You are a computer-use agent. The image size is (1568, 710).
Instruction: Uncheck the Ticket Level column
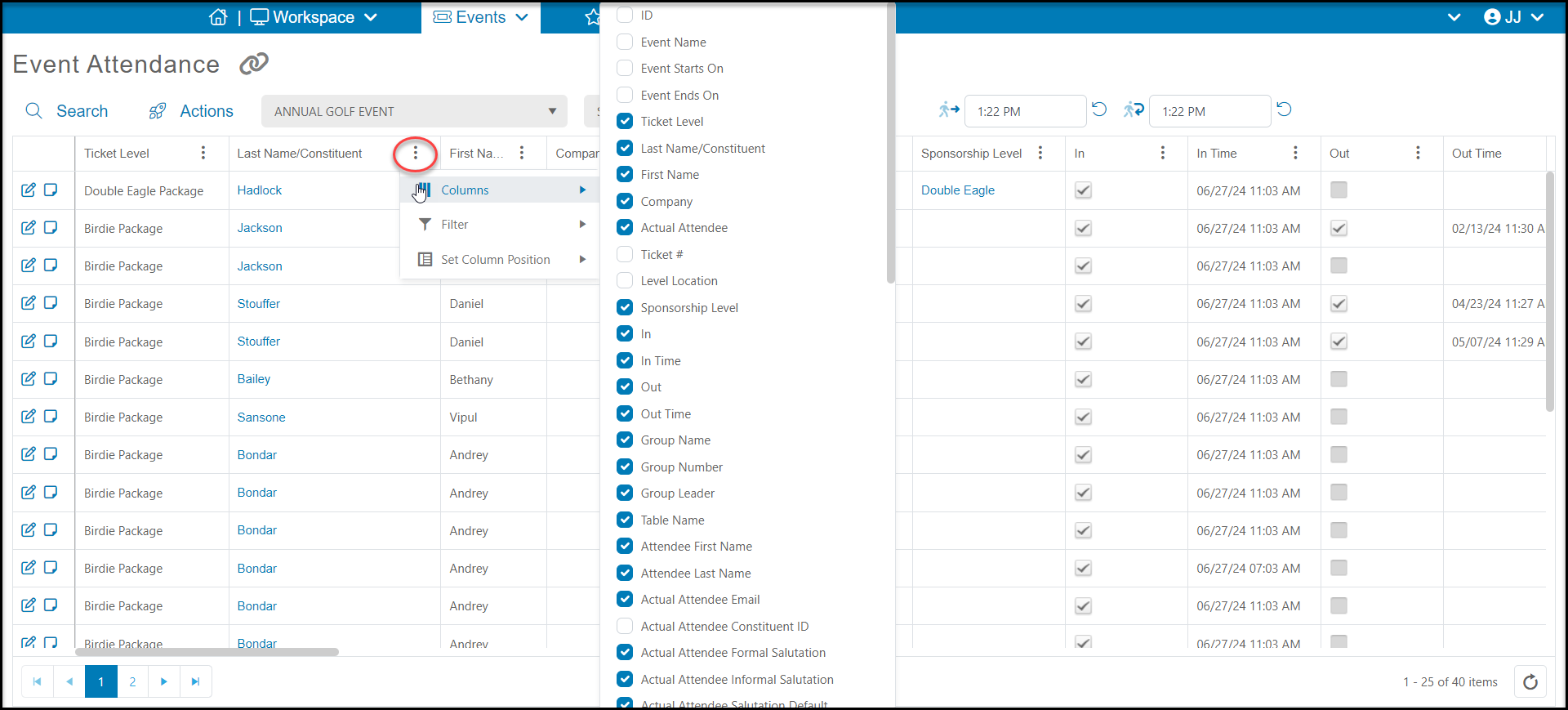(x=625, y=121)
